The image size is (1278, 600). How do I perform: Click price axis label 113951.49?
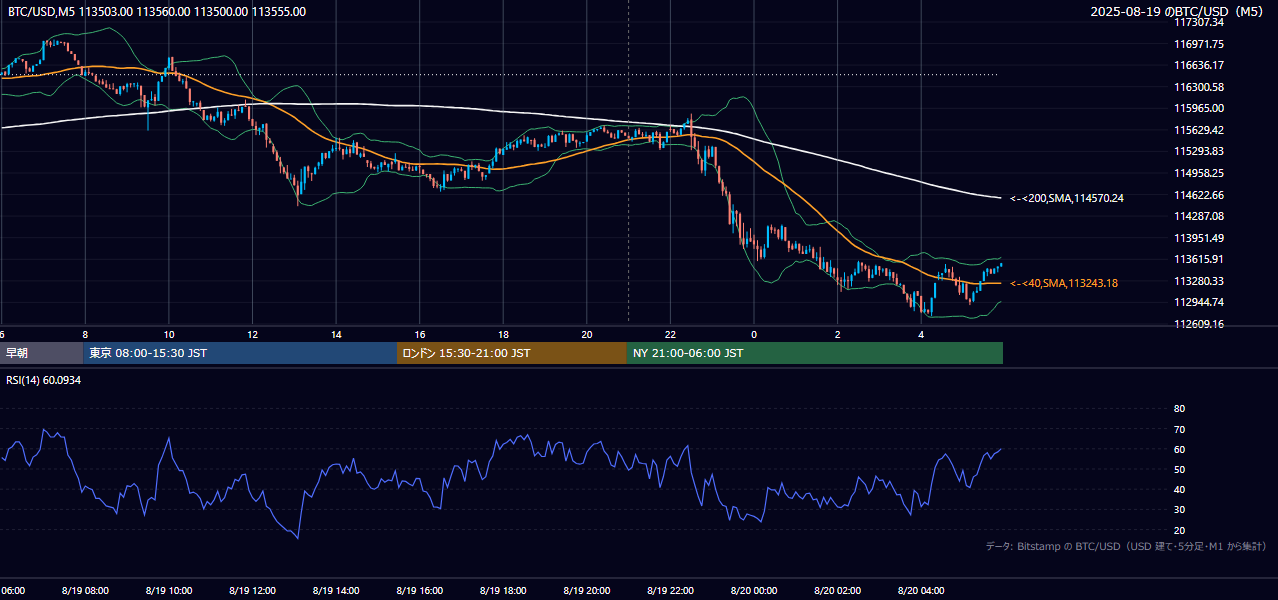coord(1198,238)
